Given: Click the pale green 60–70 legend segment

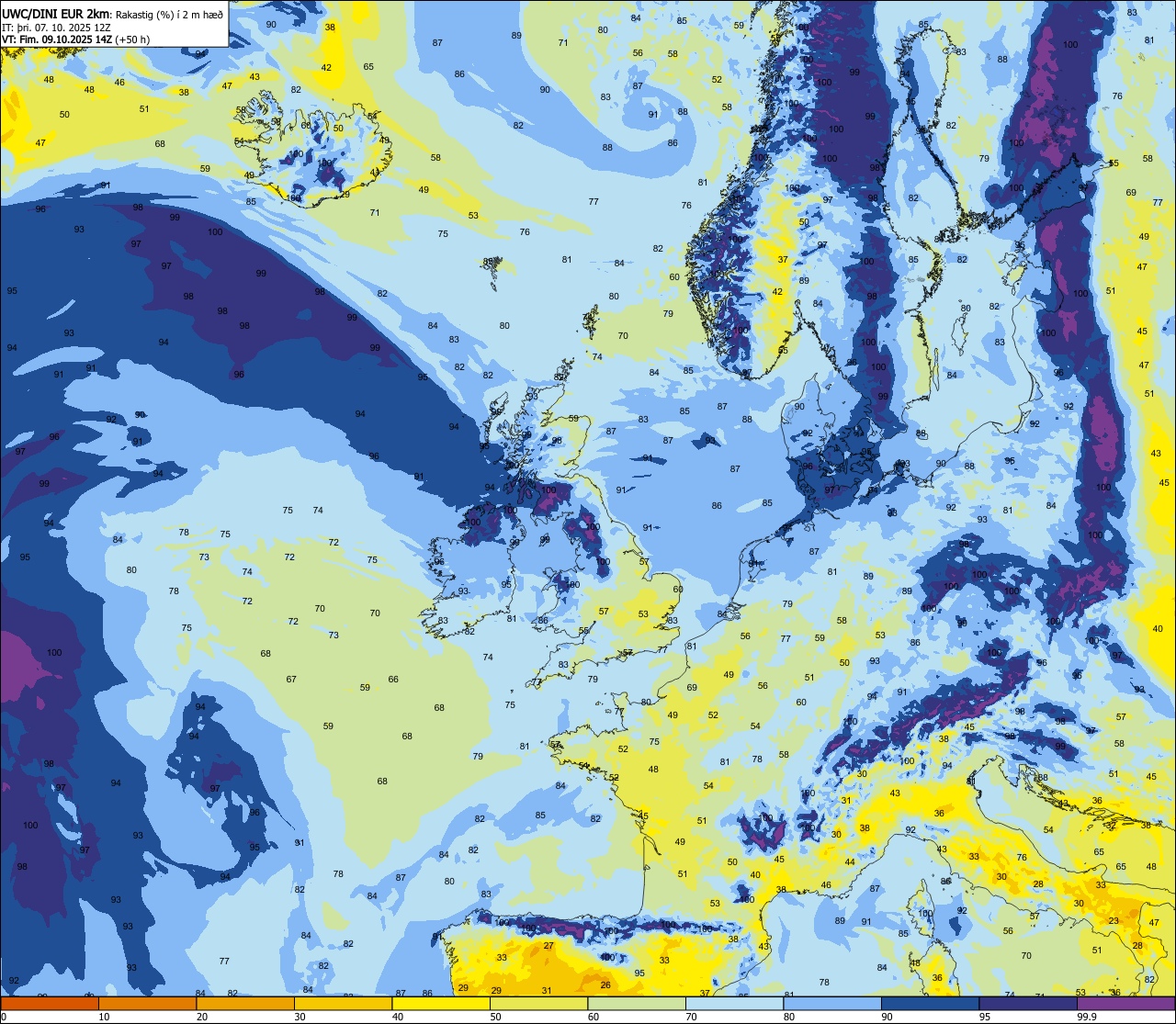Looking at the screenshot, I should click(x=637, y=1003).
